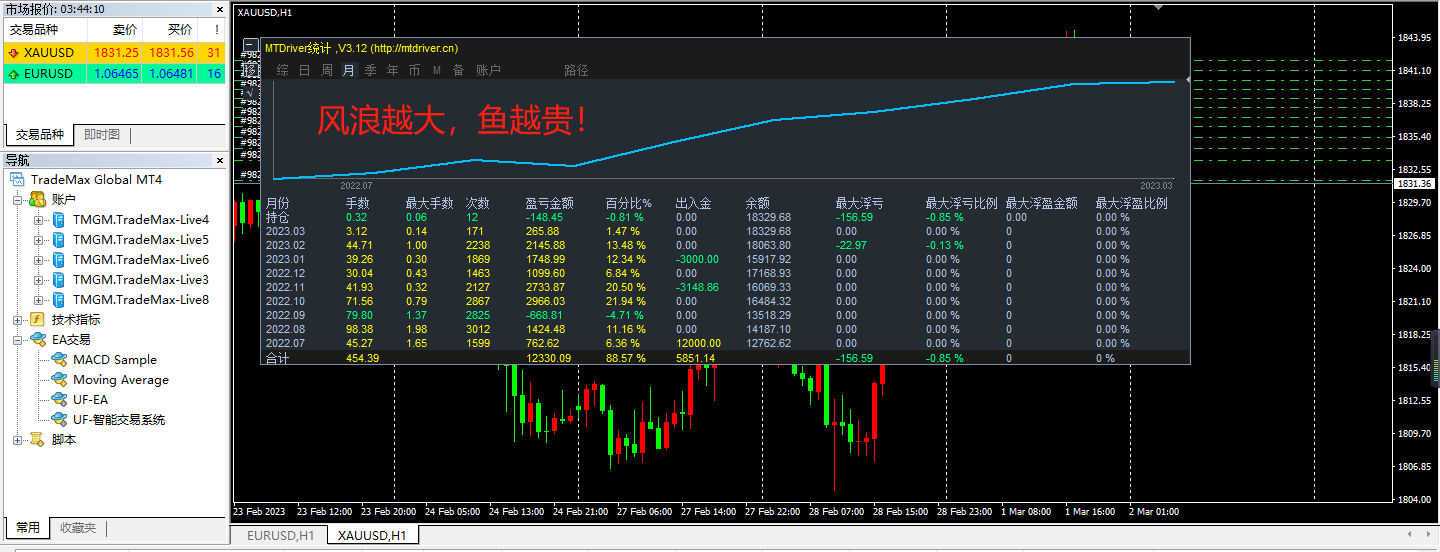Click the MACD Sample expert icon

[59, 360]
